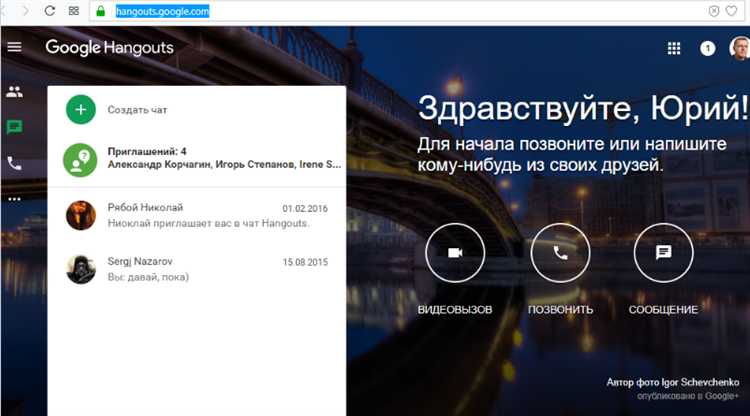Open the Contacts sidebar icon
Image resolution: width=750 pixels, height=416 pixels.
pos(14,92)
